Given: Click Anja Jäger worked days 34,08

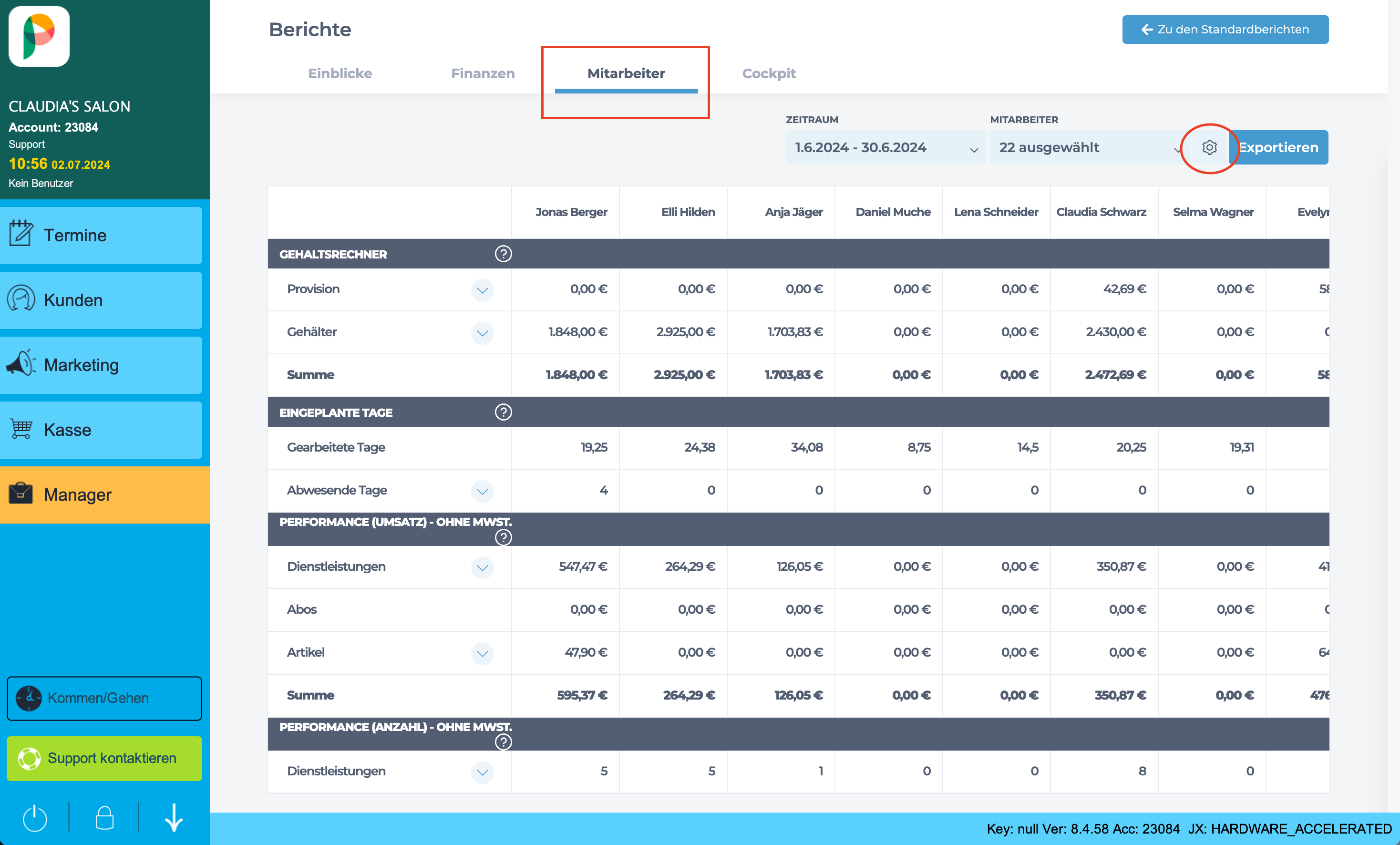Looking at the screenshot, I should tap(806, 448).
